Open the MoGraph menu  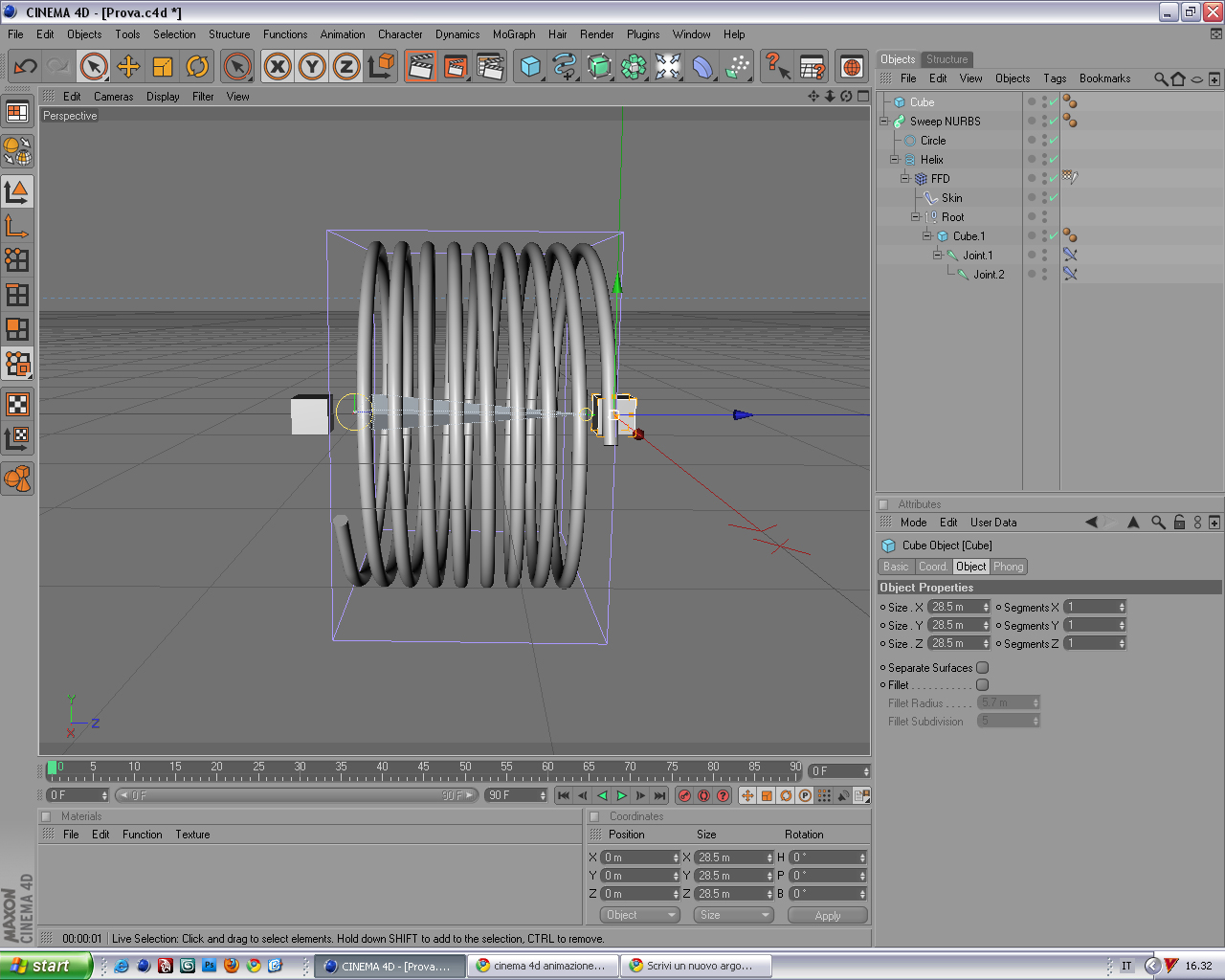coord(514,34)
